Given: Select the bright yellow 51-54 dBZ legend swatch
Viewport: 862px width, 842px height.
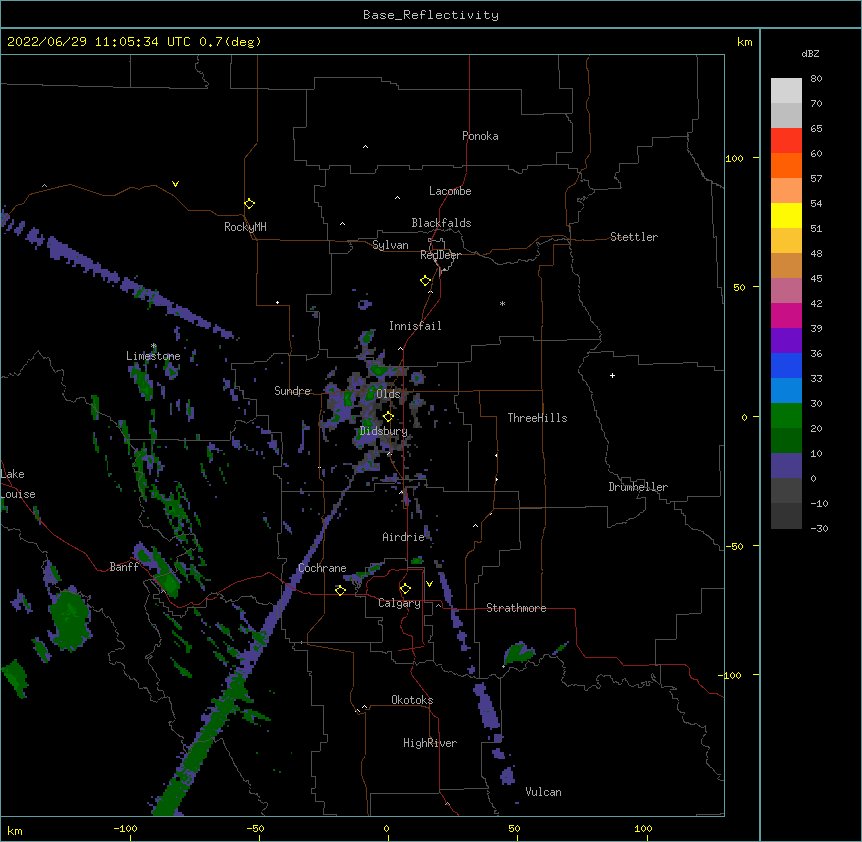Looking at the screenshot, I should 786,215.
